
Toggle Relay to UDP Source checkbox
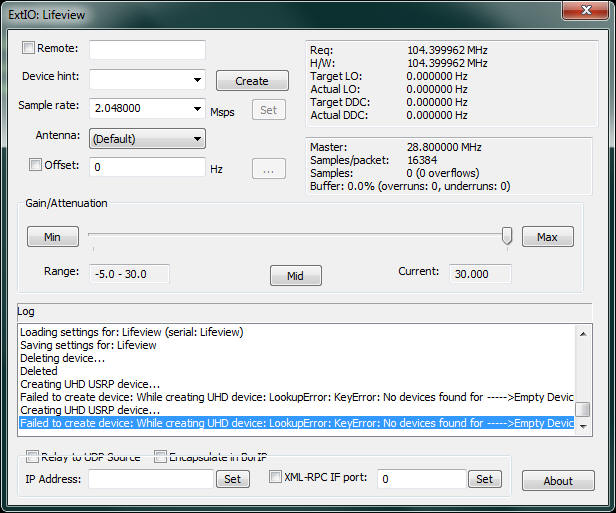[x=32, y=456]
